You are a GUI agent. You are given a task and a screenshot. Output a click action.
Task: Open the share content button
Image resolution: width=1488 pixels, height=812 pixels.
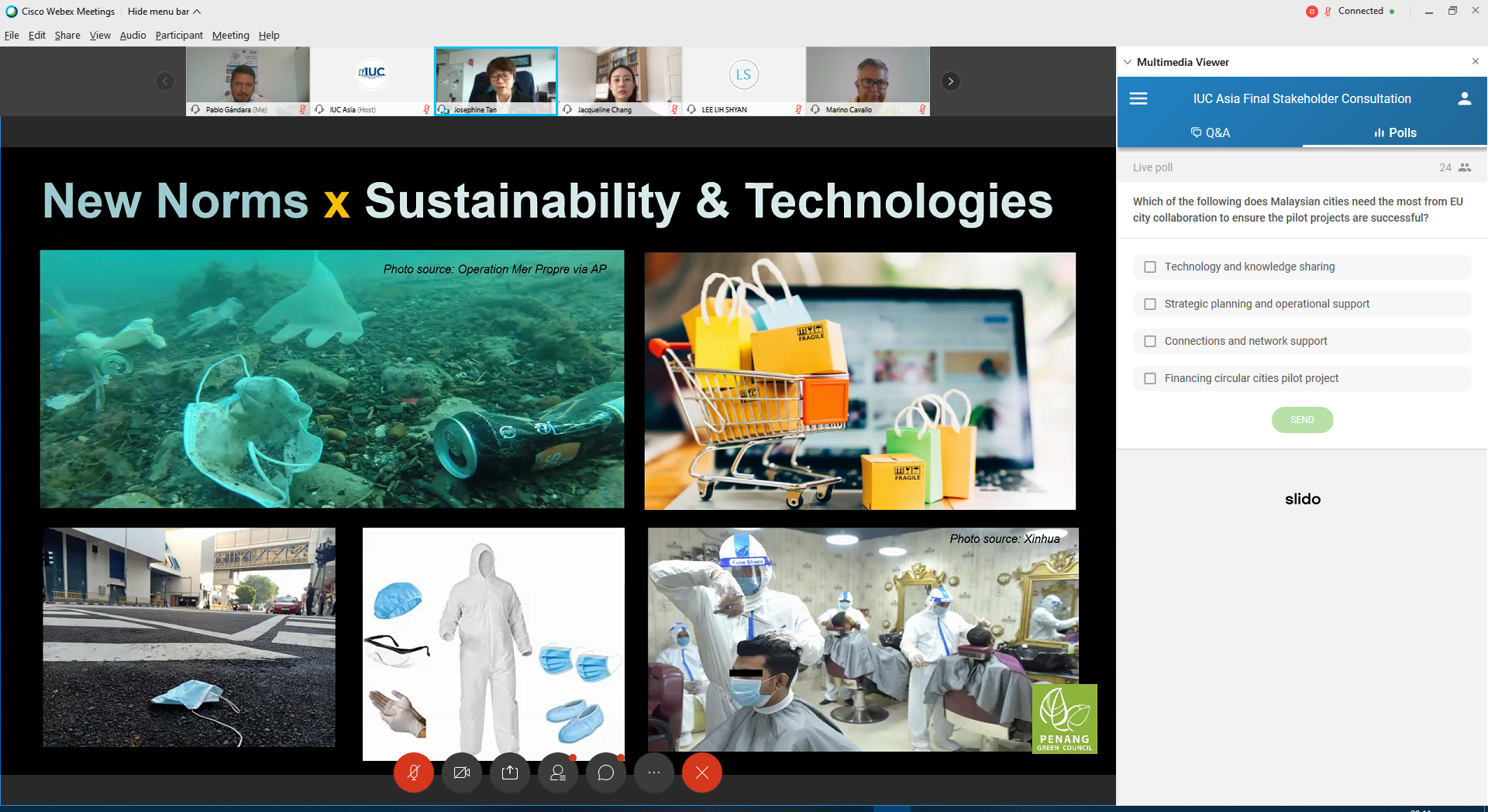(510, 772)
